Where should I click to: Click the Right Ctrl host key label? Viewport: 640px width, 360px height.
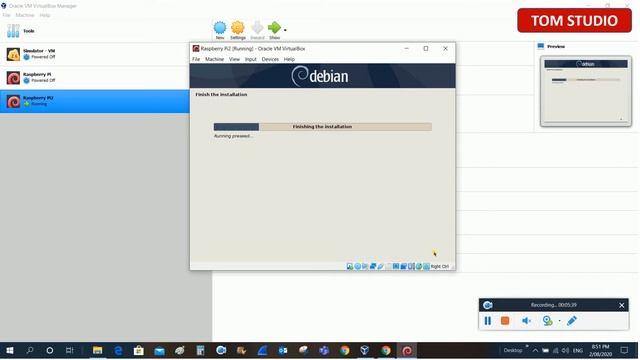[440, 267]
